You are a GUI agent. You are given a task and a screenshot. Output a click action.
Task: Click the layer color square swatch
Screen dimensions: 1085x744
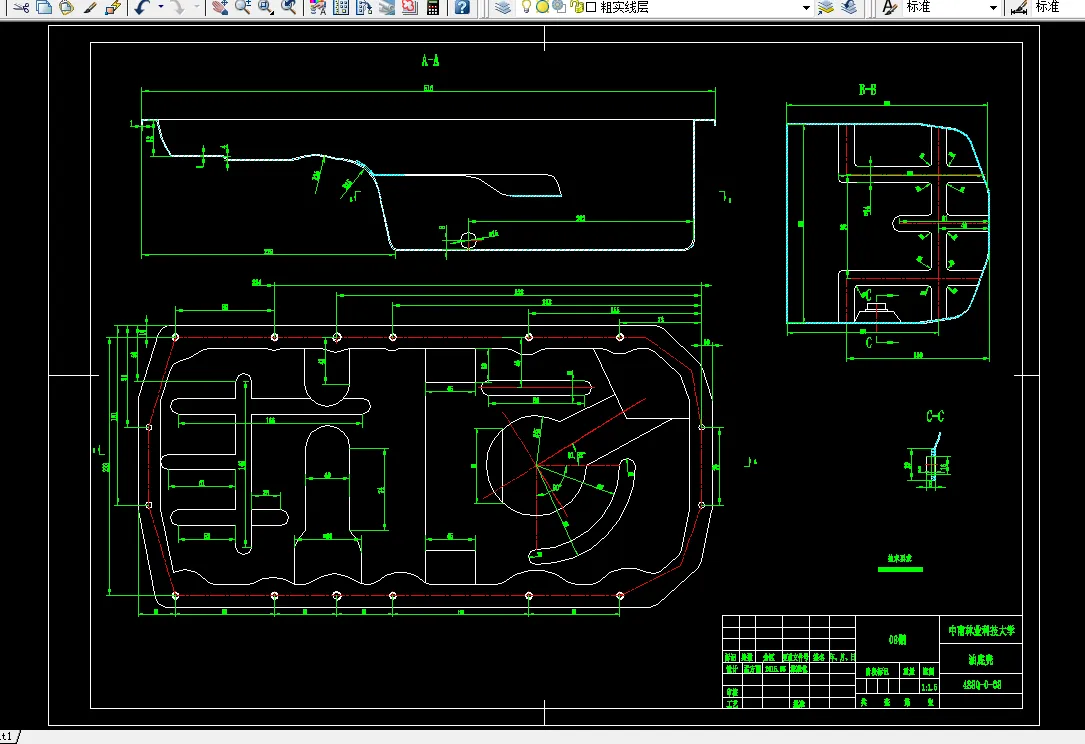(x=591, y=7)
